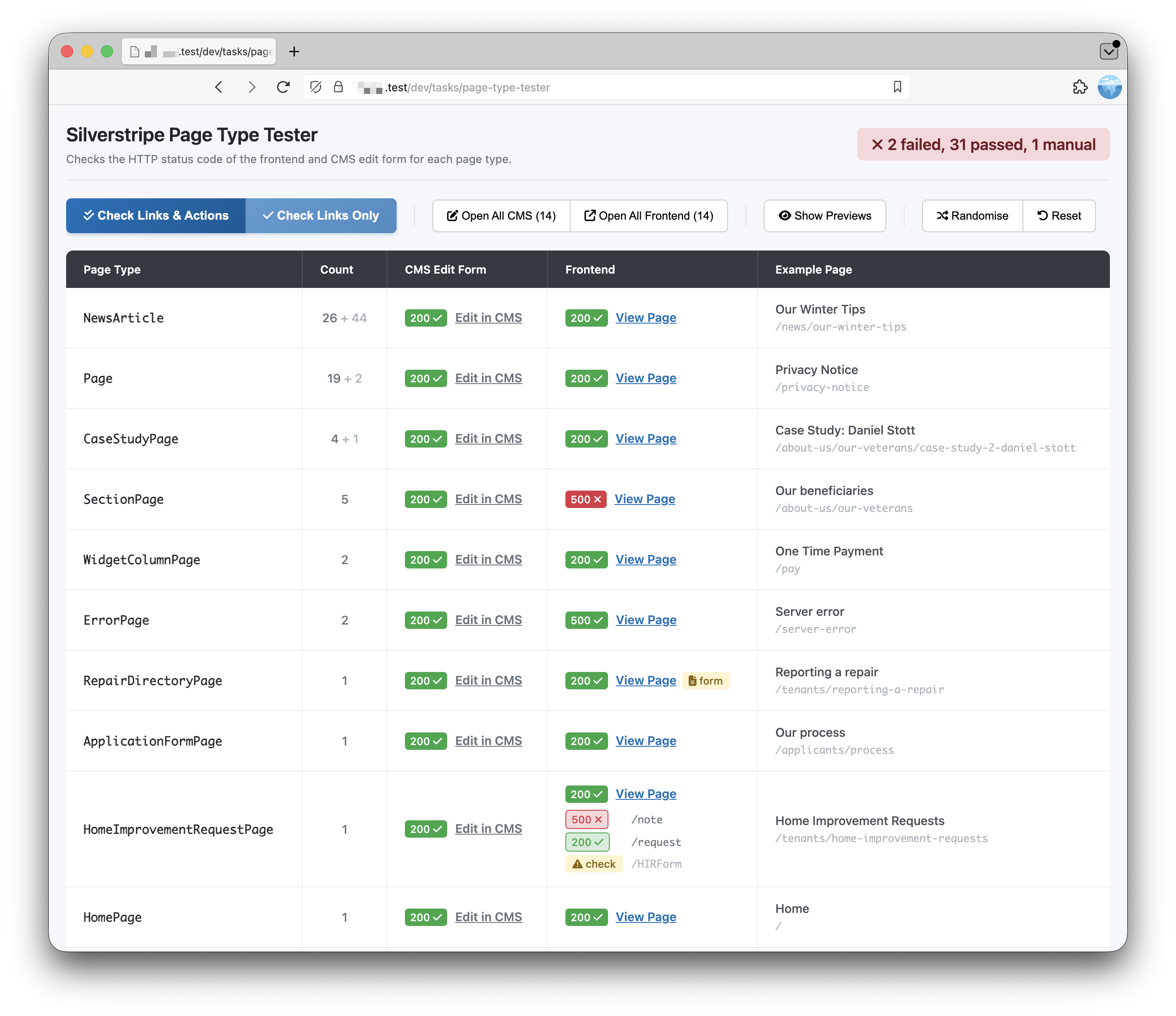1176x1016 pixels.
Task: Select the Check Links Only mode
Action: (321, 216)
